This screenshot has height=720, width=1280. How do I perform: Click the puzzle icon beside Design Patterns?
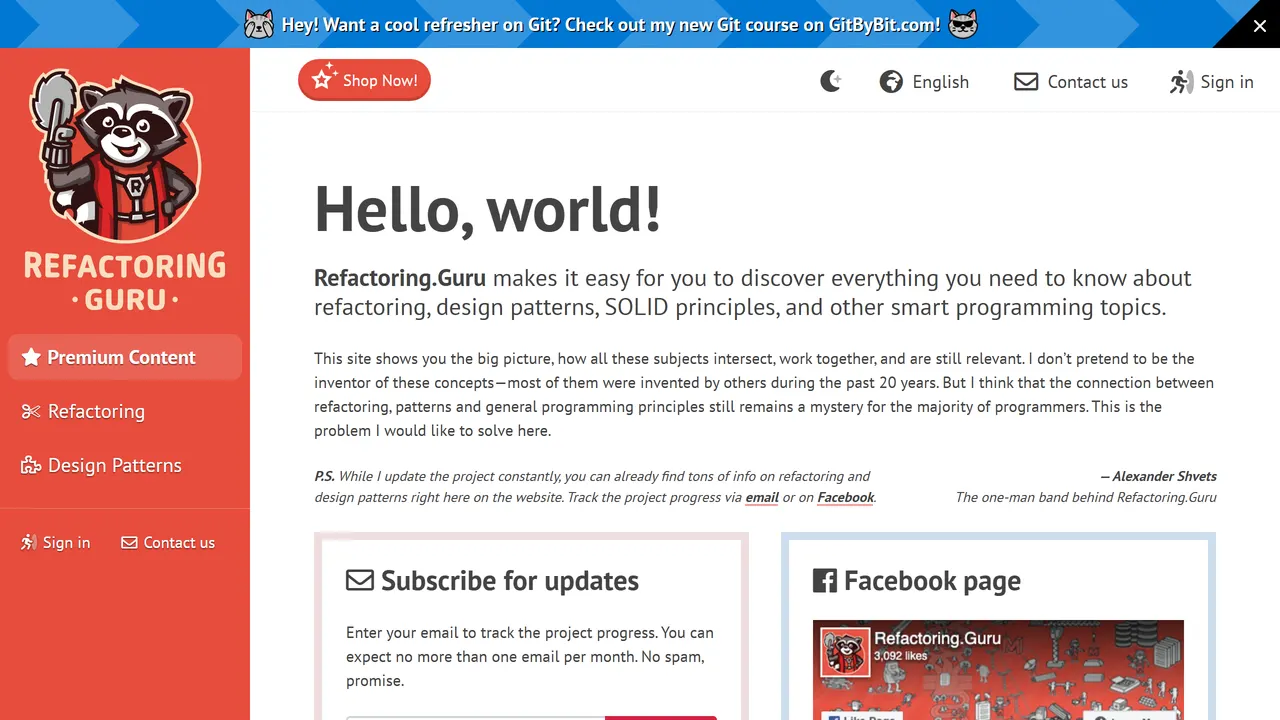click(x=31, y=465)
